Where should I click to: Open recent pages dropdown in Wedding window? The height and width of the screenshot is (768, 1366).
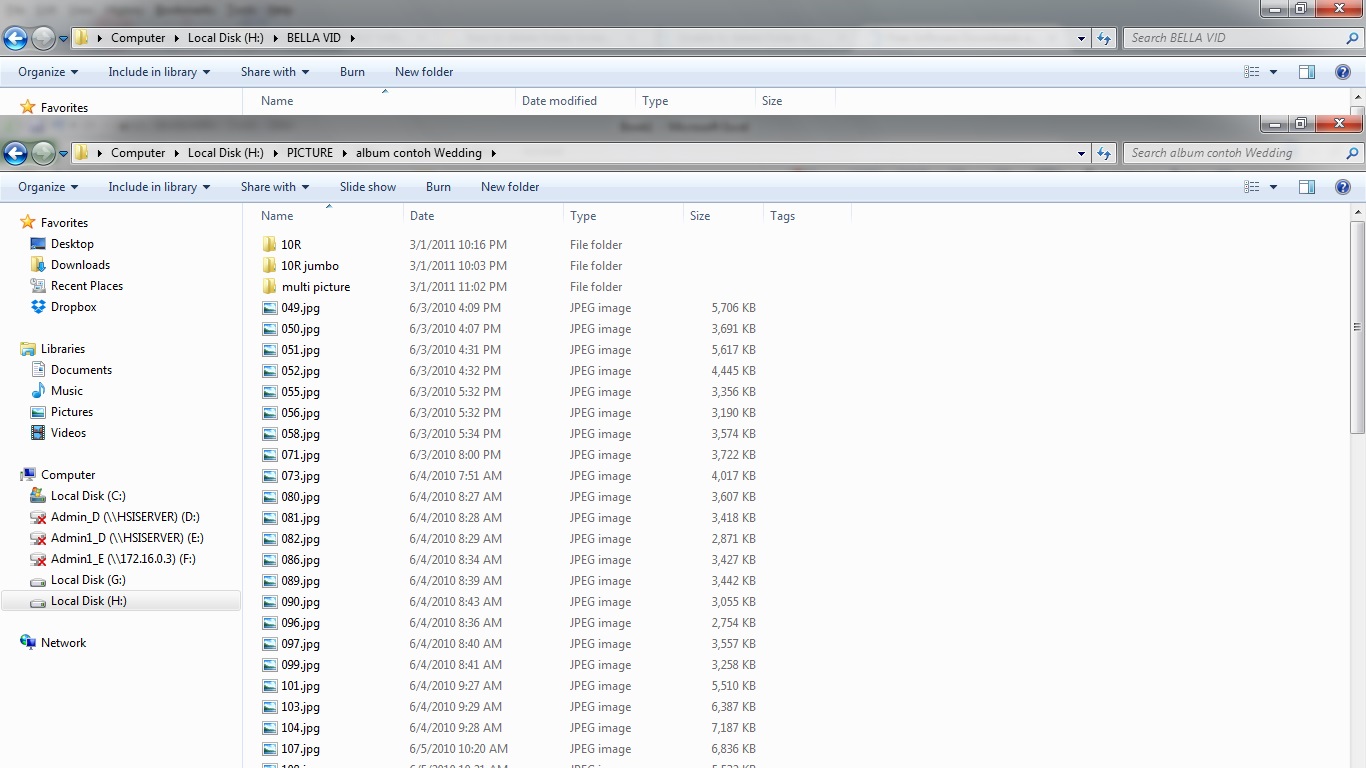(63, 153)
